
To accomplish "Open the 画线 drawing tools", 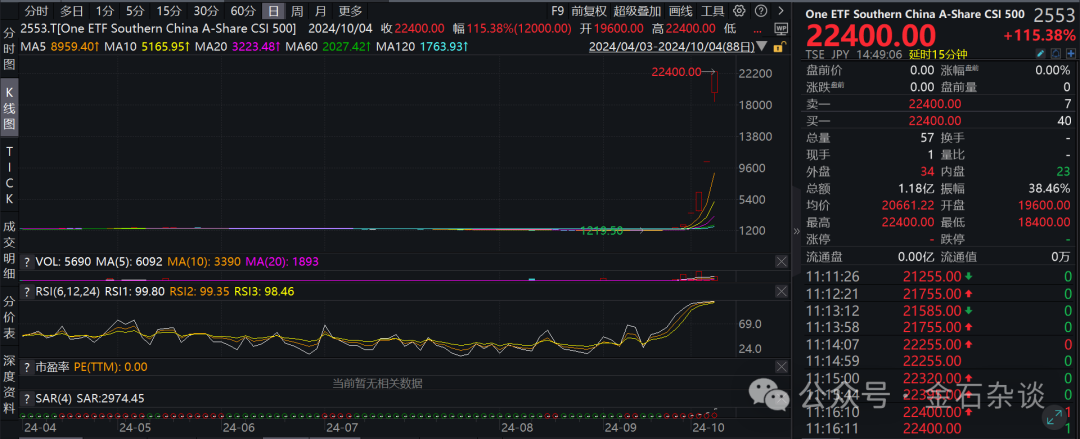I will point(681,10).
